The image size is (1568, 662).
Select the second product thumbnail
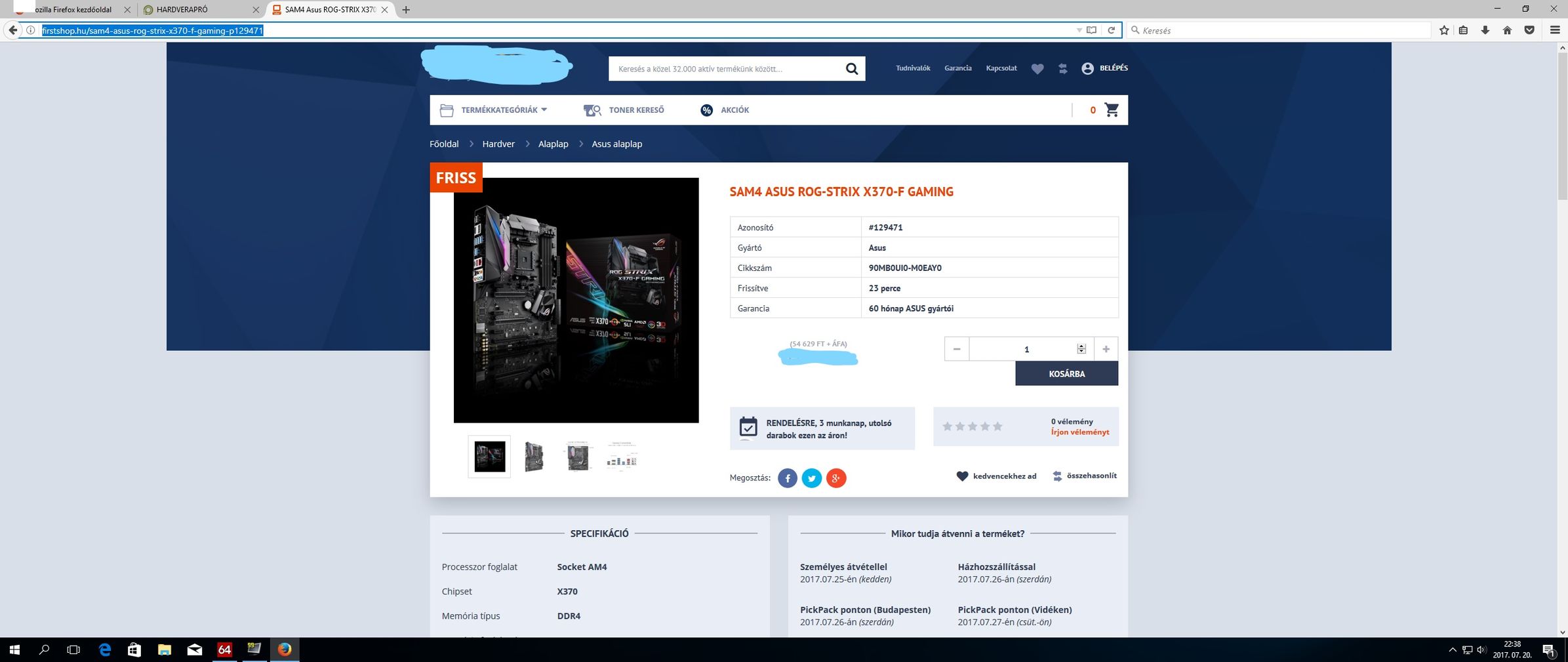tap(534, 457)
